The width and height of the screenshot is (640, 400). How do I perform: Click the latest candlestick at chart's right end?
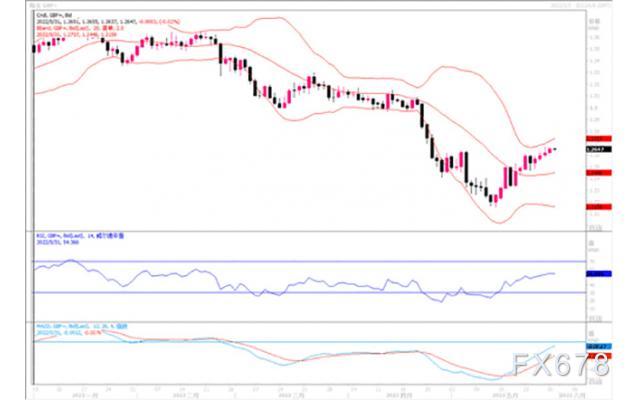tap(555, 149)
